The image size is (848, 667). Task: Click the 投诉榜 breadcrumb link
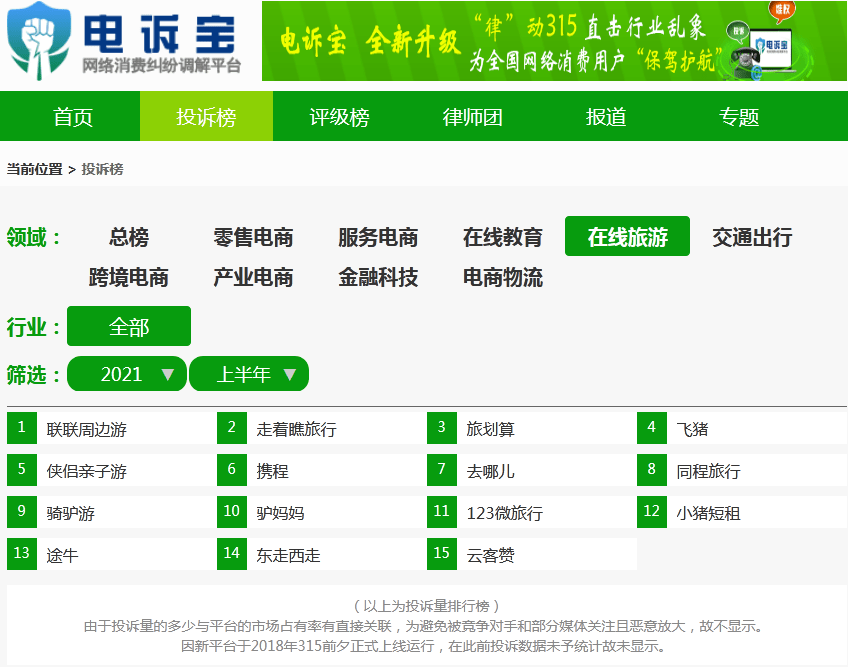(x=102, y=169)
